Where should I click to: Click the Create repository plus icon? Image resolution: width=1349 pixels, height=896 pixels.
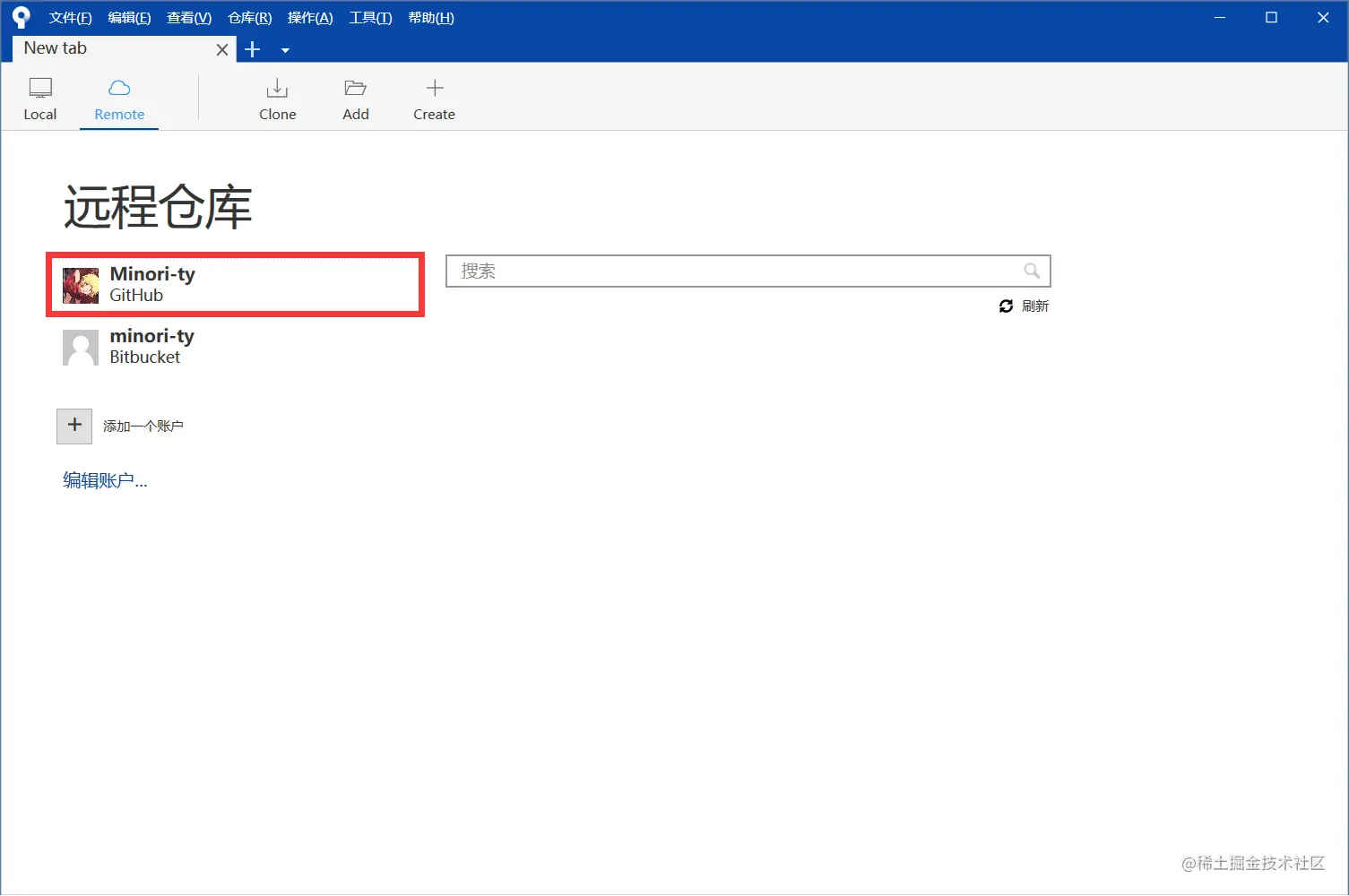pyautogui.click(x=435, y=88)
